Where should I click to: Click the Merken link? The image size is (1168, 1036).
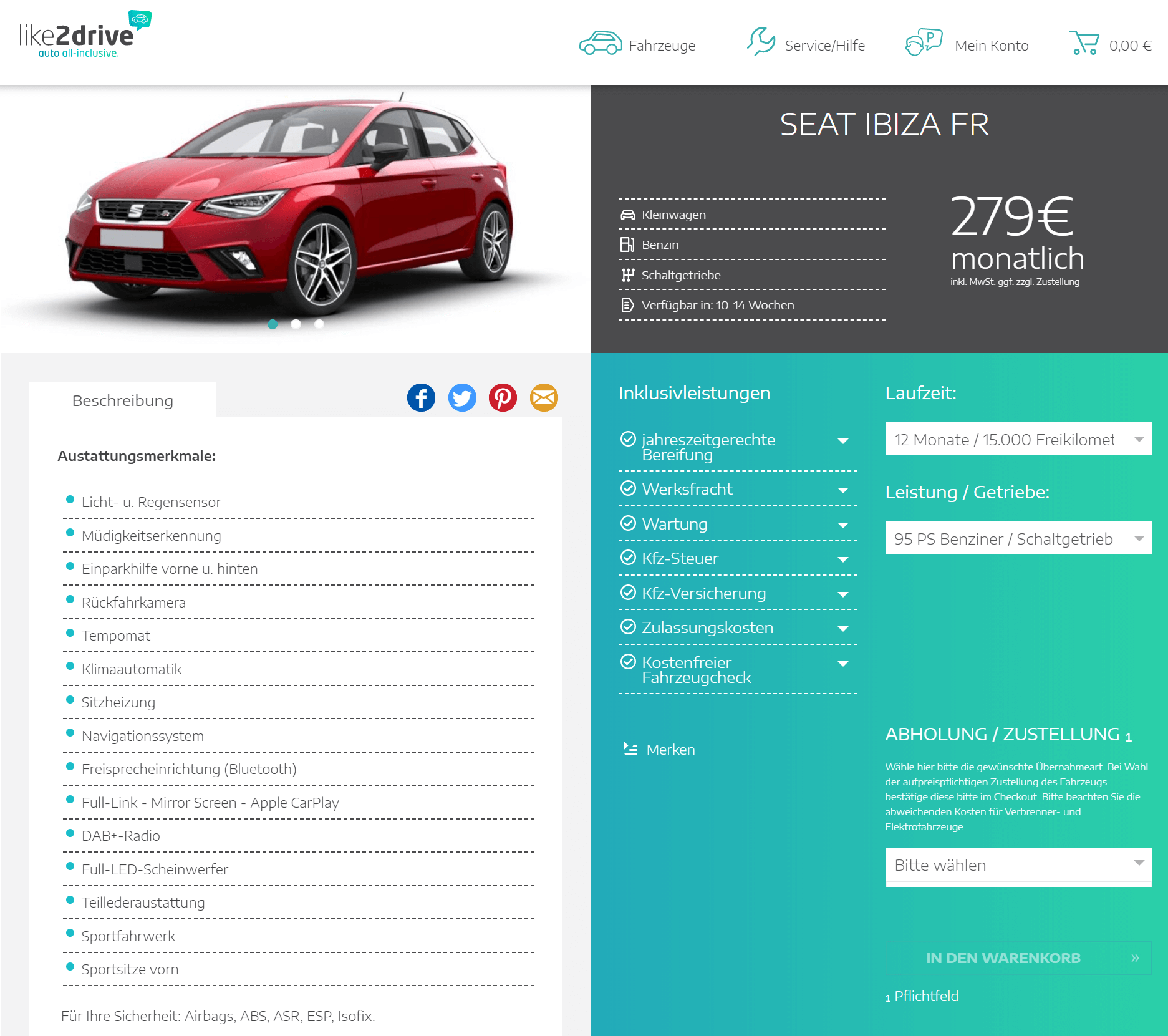[670, 749]
